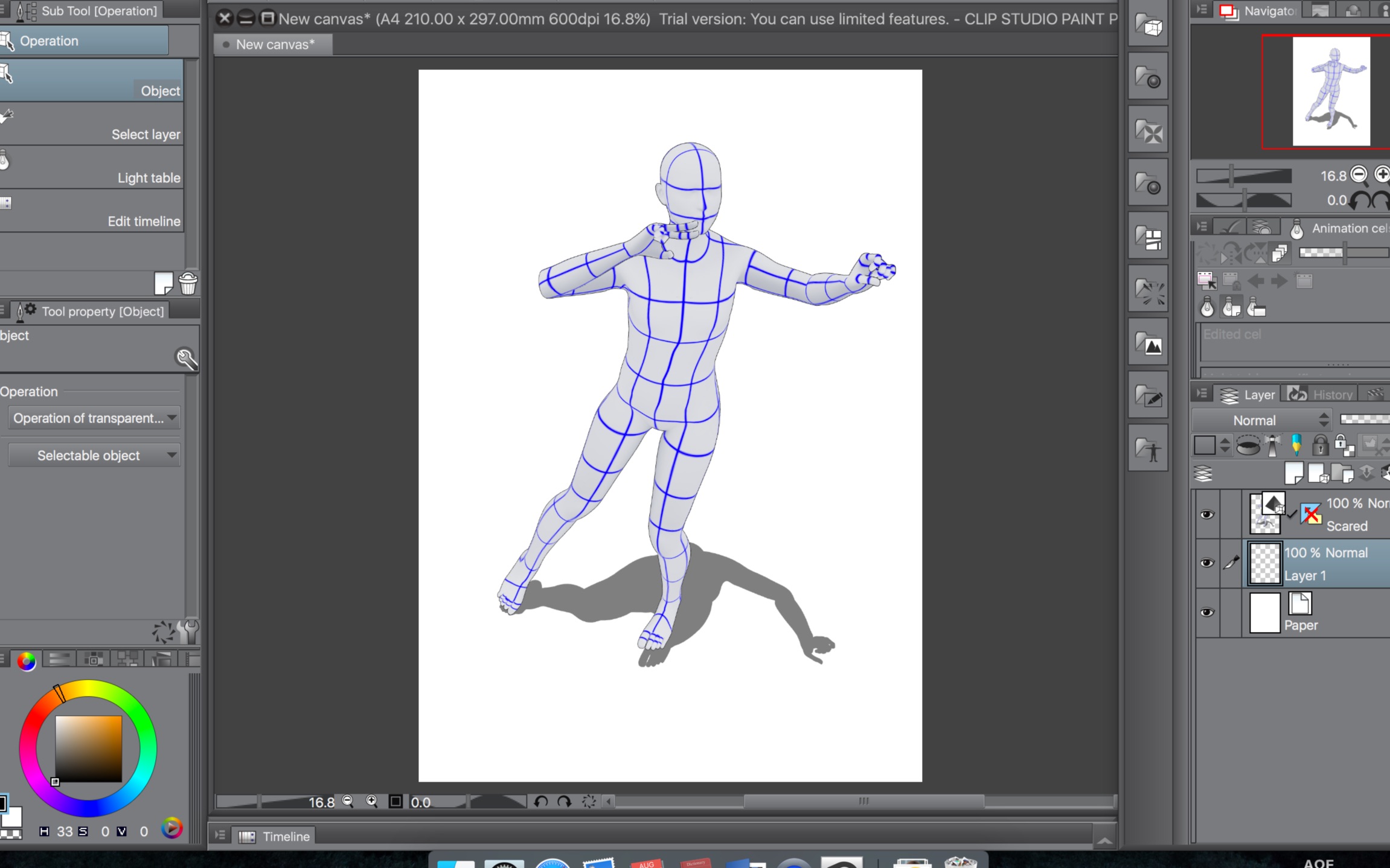Click the Draft layer pencil icon
The image size is (1390, 868).
click(x=1296, y=445)
